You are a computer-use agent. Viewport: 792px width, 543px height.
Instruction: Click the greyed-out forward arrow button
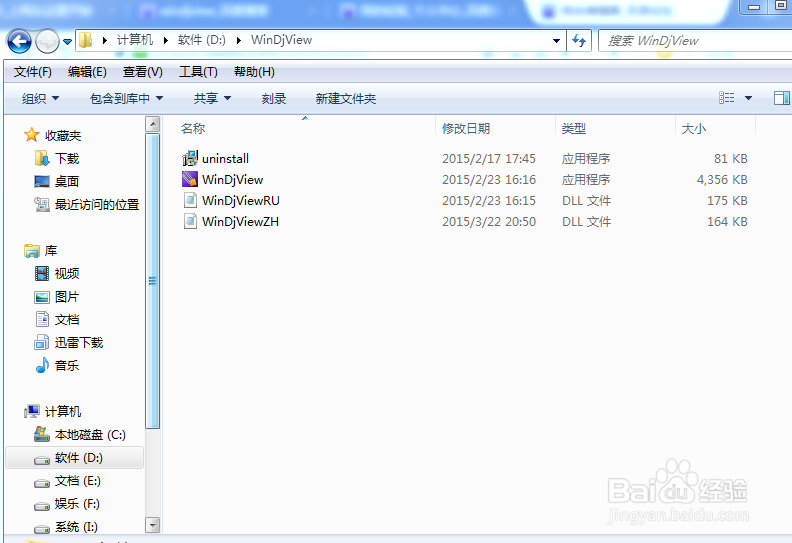point(47,41)
